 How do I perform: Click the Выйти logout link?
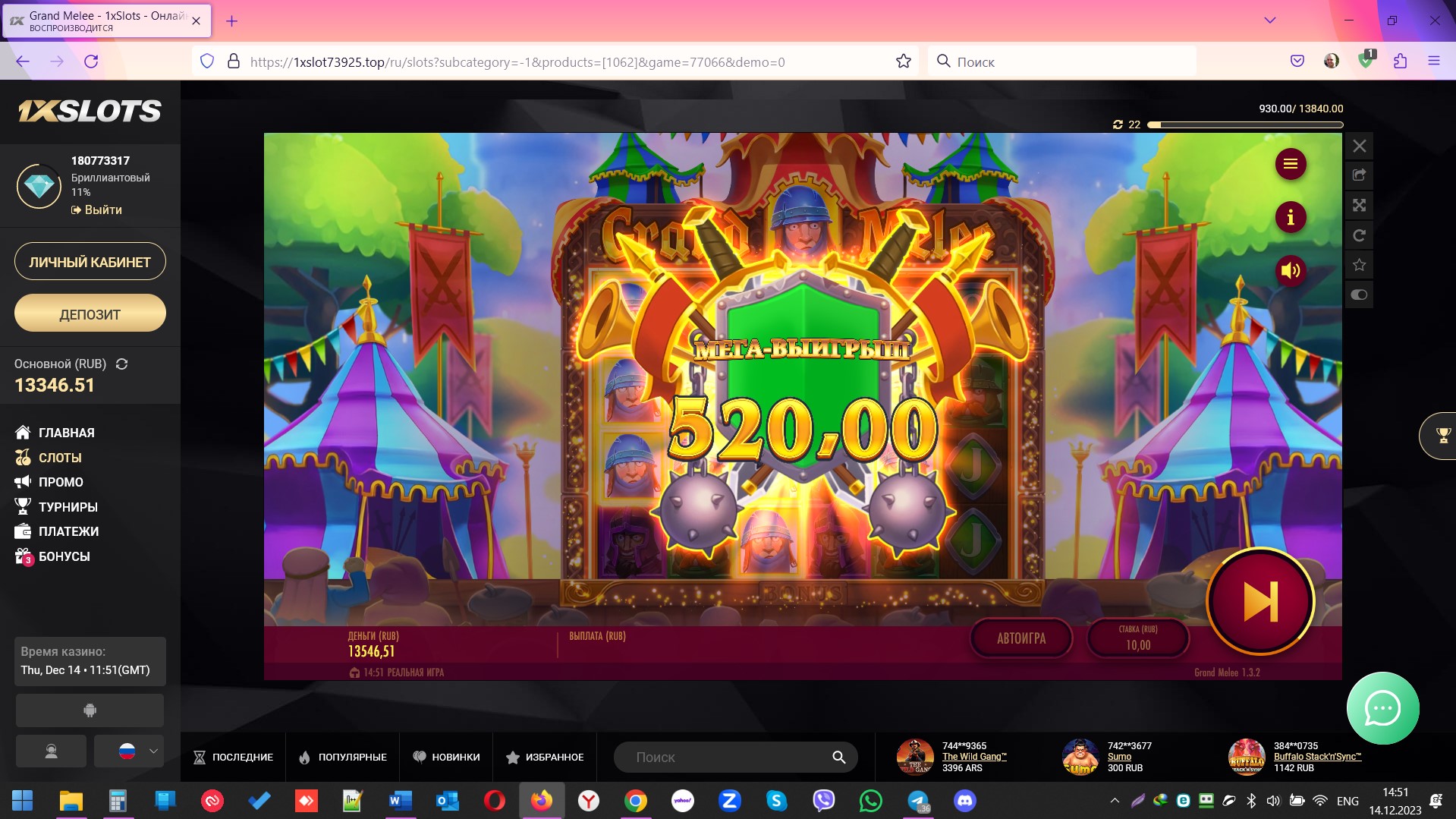(x=96, y=209)
